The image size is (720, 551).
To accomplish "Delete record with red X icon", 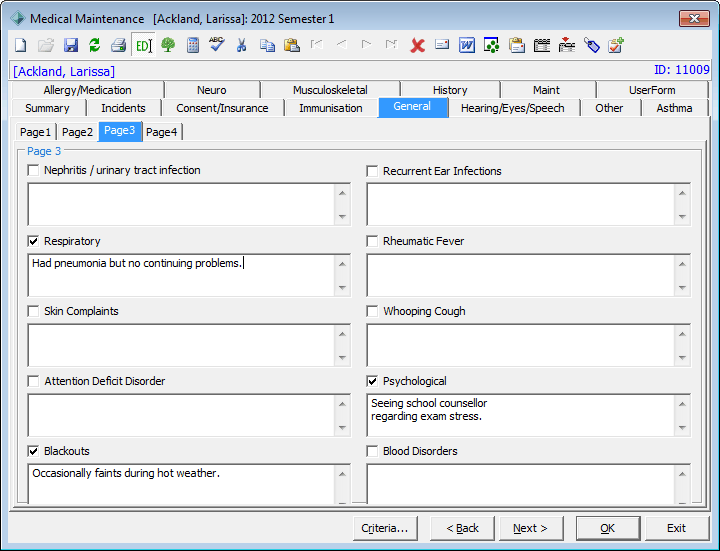I will click(417, 45).
